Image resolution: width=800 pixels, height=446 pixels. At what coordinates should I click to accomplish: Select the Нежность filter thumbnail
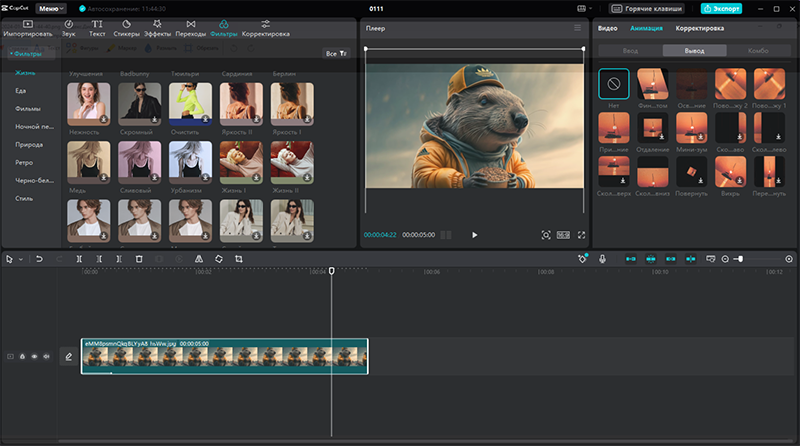tap(87, 103)
